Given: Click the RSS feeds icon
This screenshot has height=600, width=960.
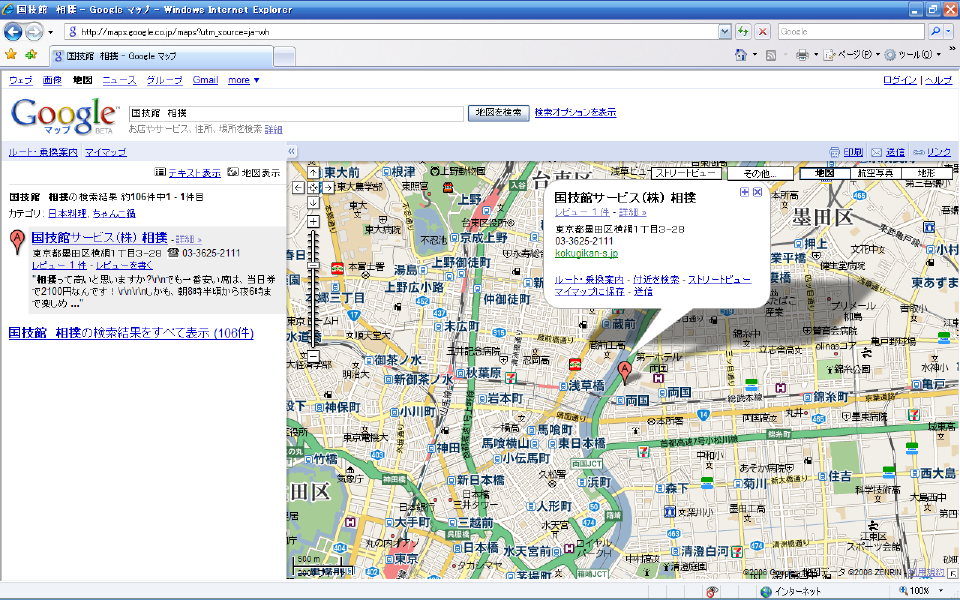Looking at the screenshot, I should coord(771,55).
